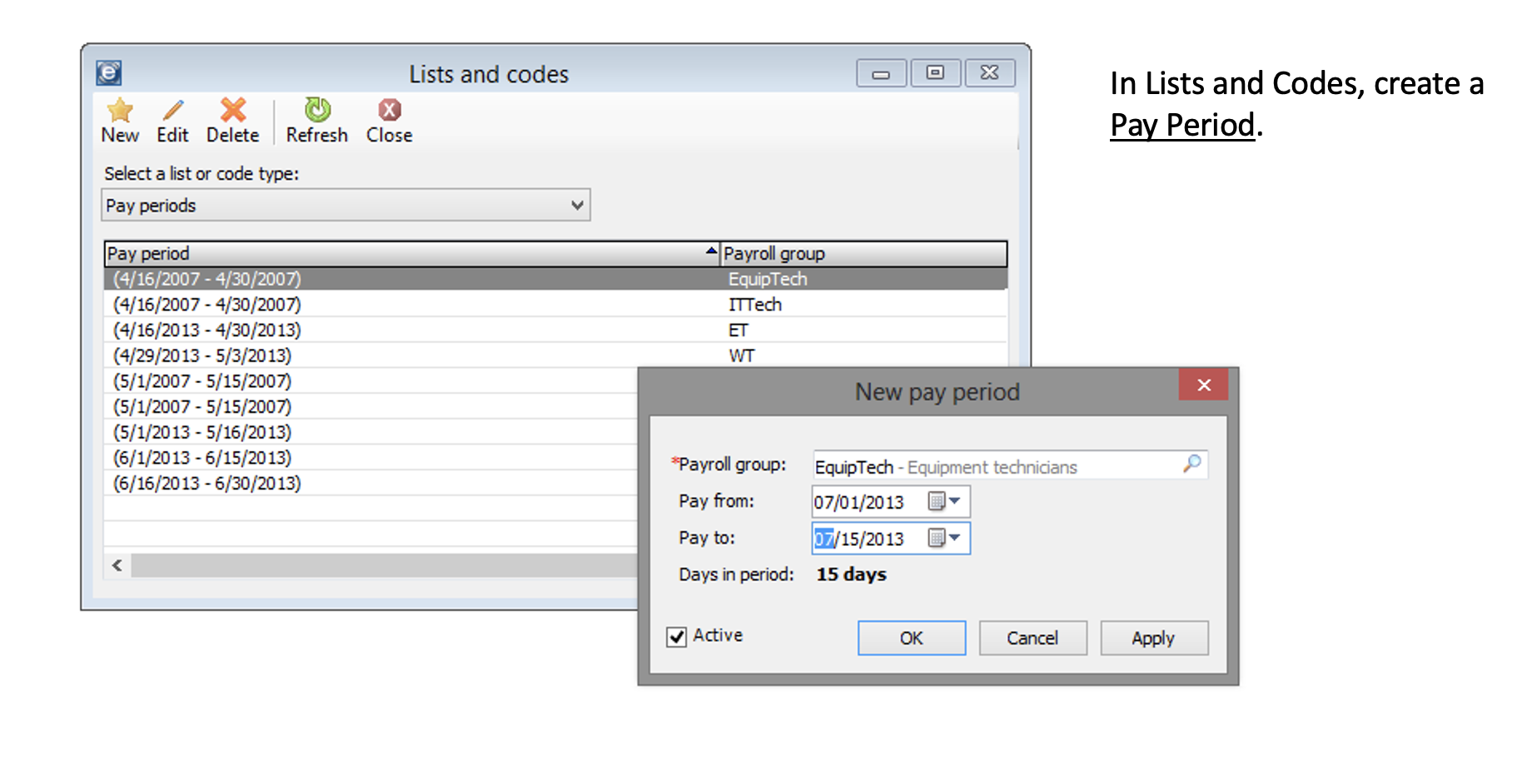Select the (6/1/2013 - 6/15/2013) row
This screenshot has height=784, width=1537.
[x=371, y=458]
